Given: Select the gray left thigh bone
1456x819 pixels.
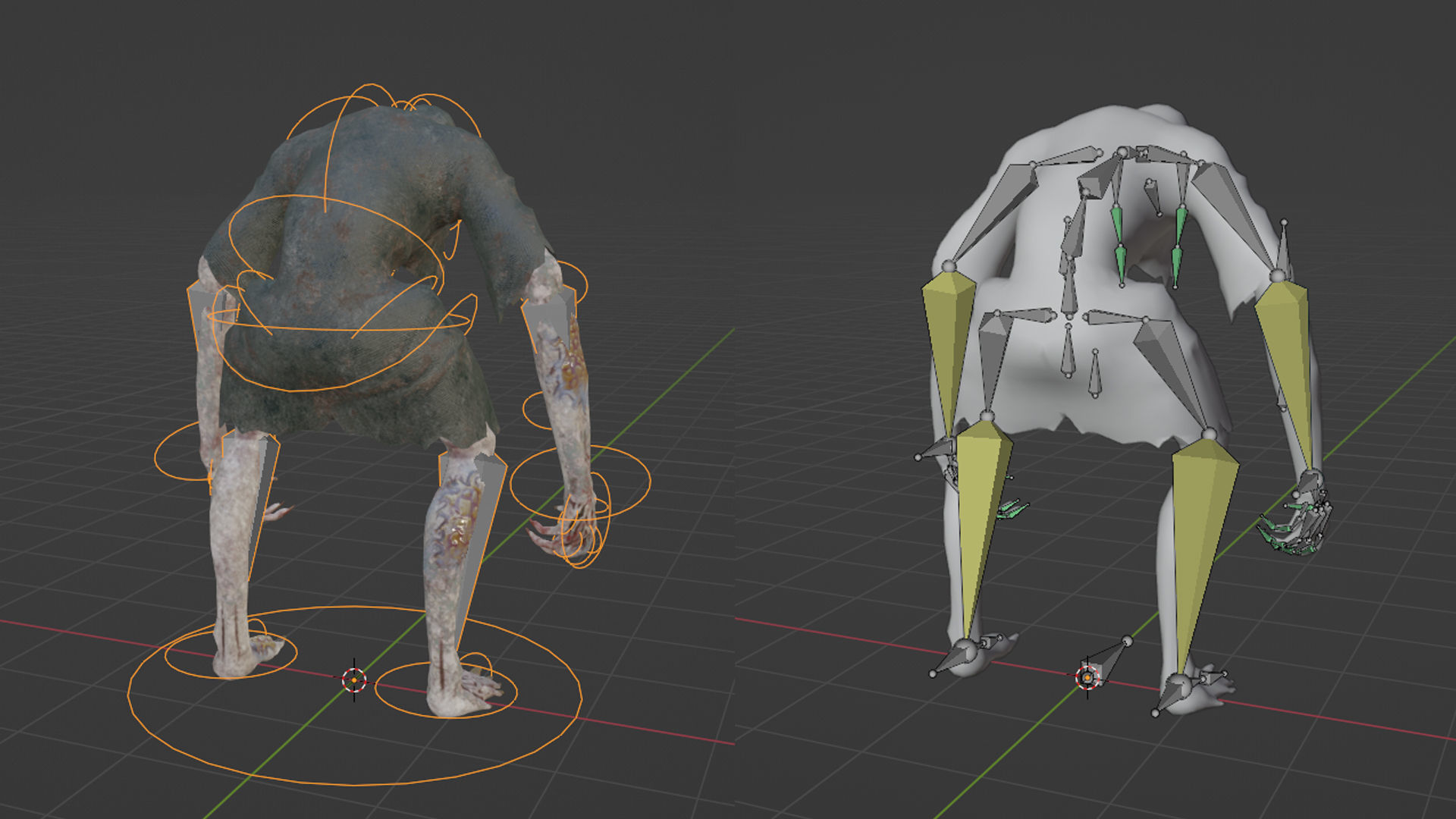Looking at the screenshot, I should tap(994, 356).
